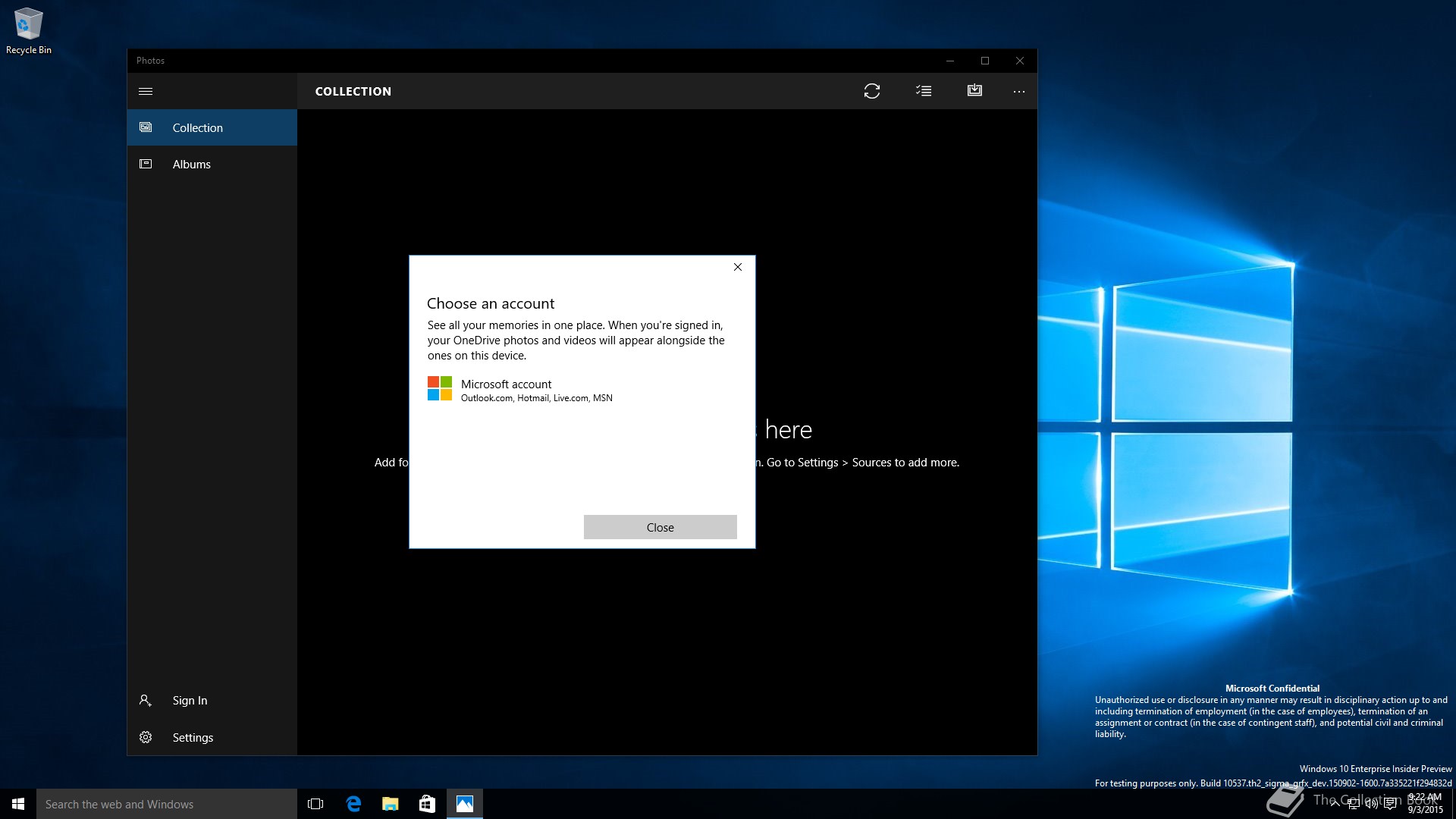Open Photos Settings in the sidebar
The height and width of the screenshot is (819, 1456).
pos(212,737)
